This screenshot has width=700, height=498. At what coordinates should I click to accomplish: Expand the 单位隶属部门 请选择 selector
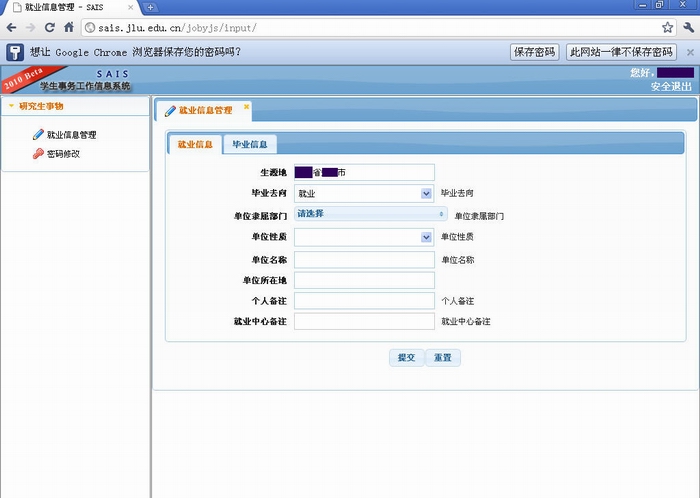(x=441, y=214)
